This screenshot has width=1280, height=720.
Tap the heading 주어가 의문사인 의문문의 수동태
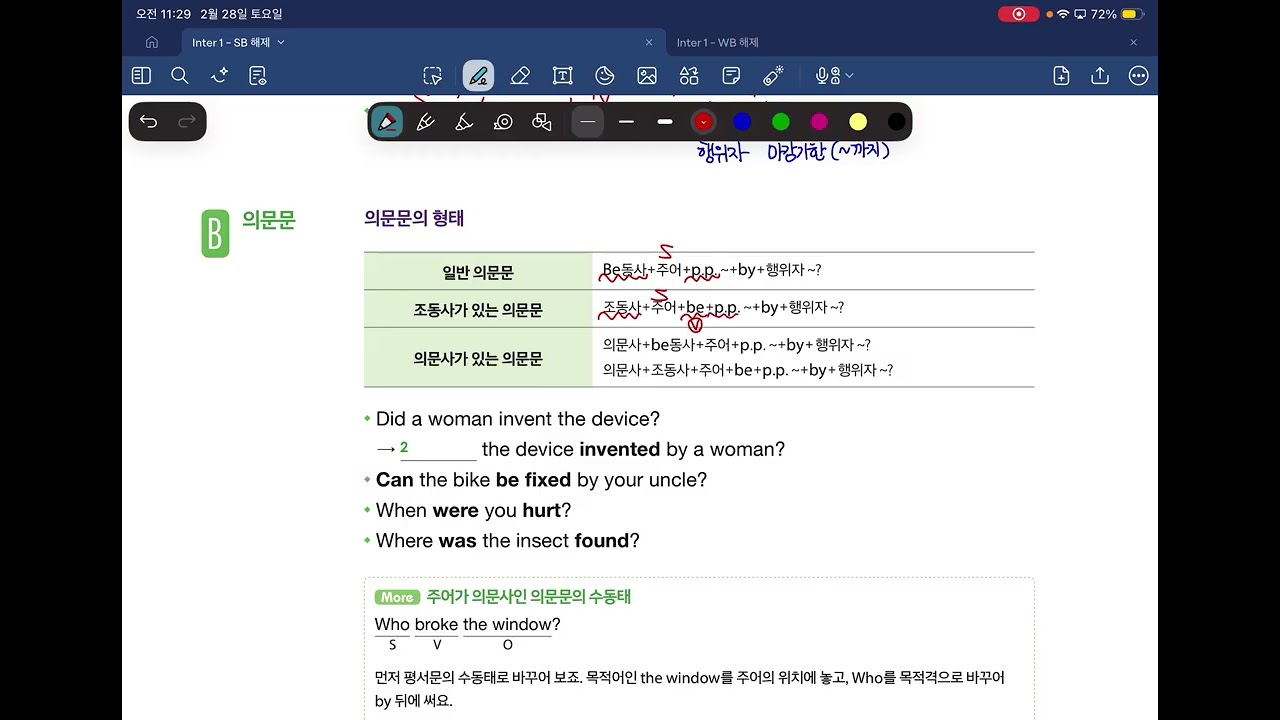tap(528, 597)
